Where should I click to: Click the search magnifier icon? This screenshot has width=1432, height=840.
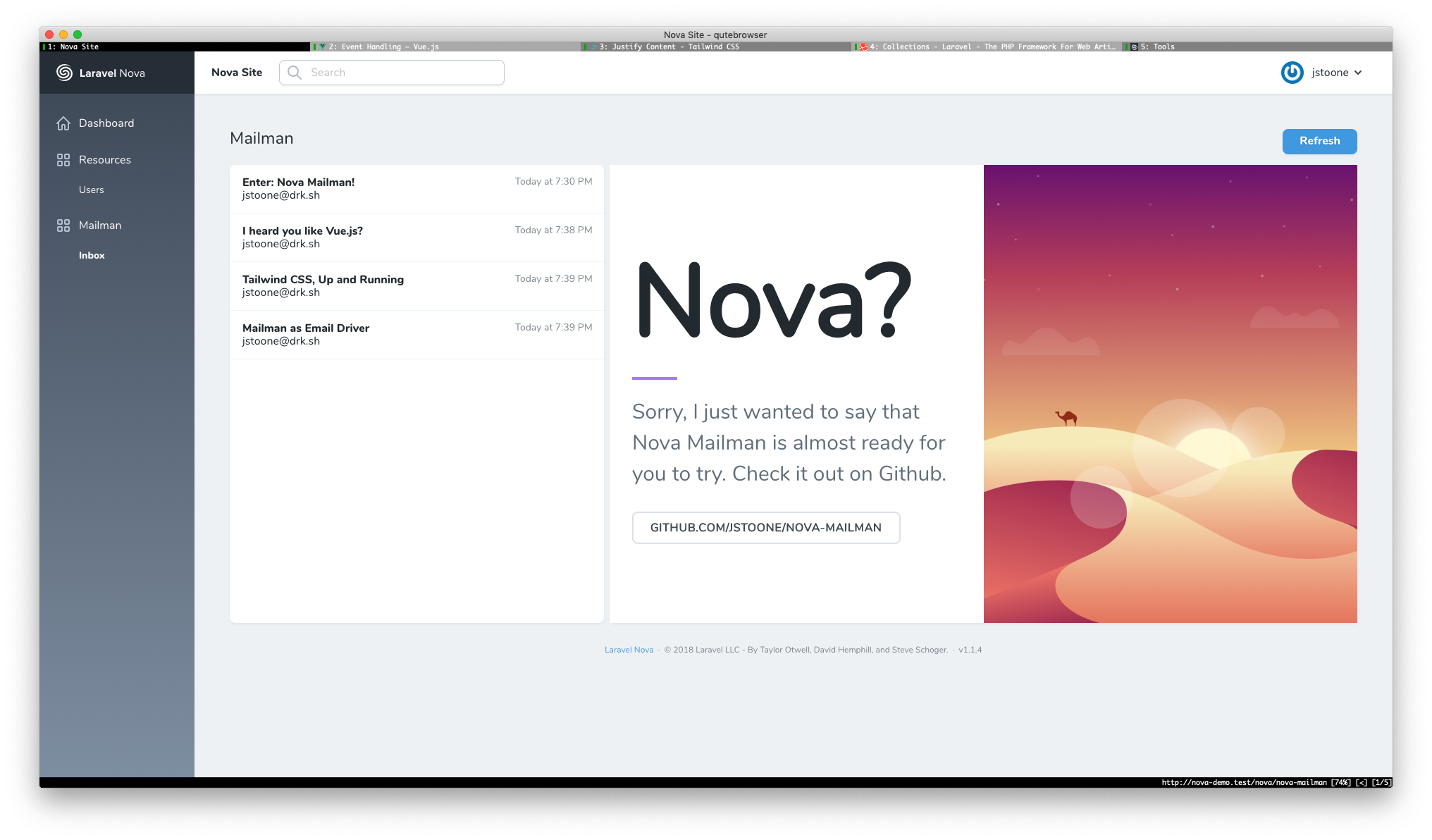pyautogui.click(x=295, y=73)
